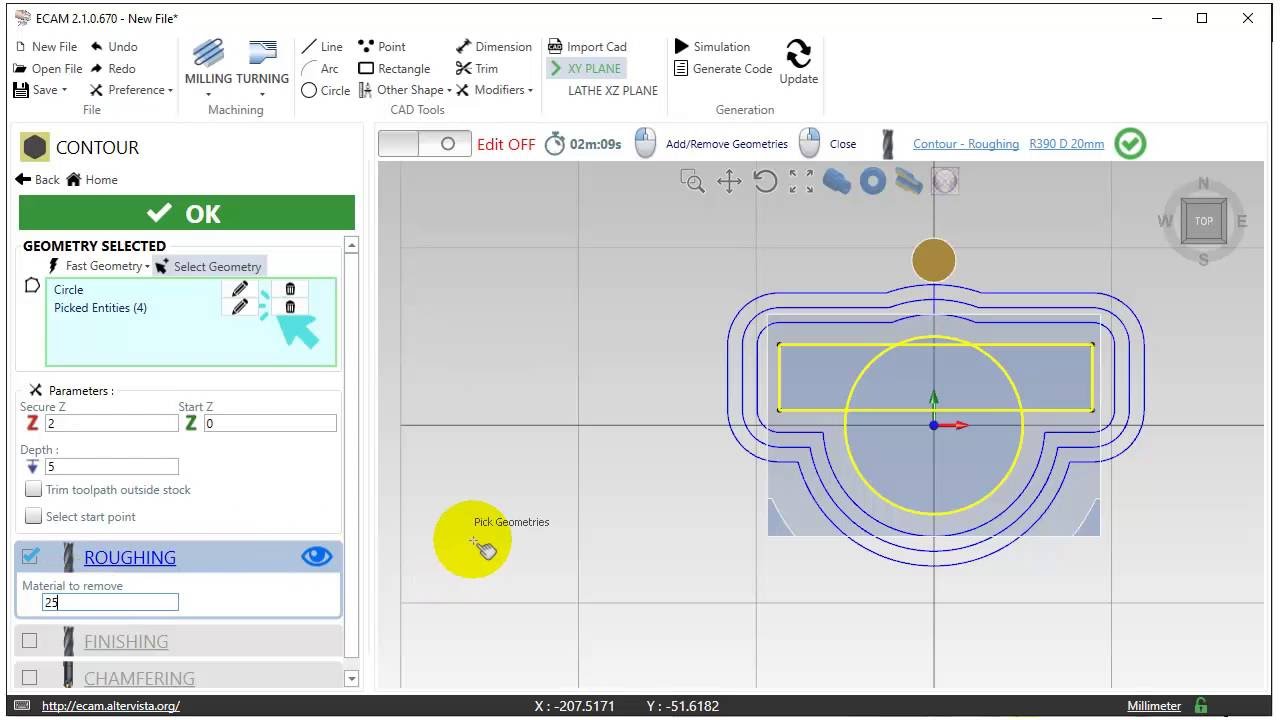
Task: Run the Simulation
Action: coord(712,47)
